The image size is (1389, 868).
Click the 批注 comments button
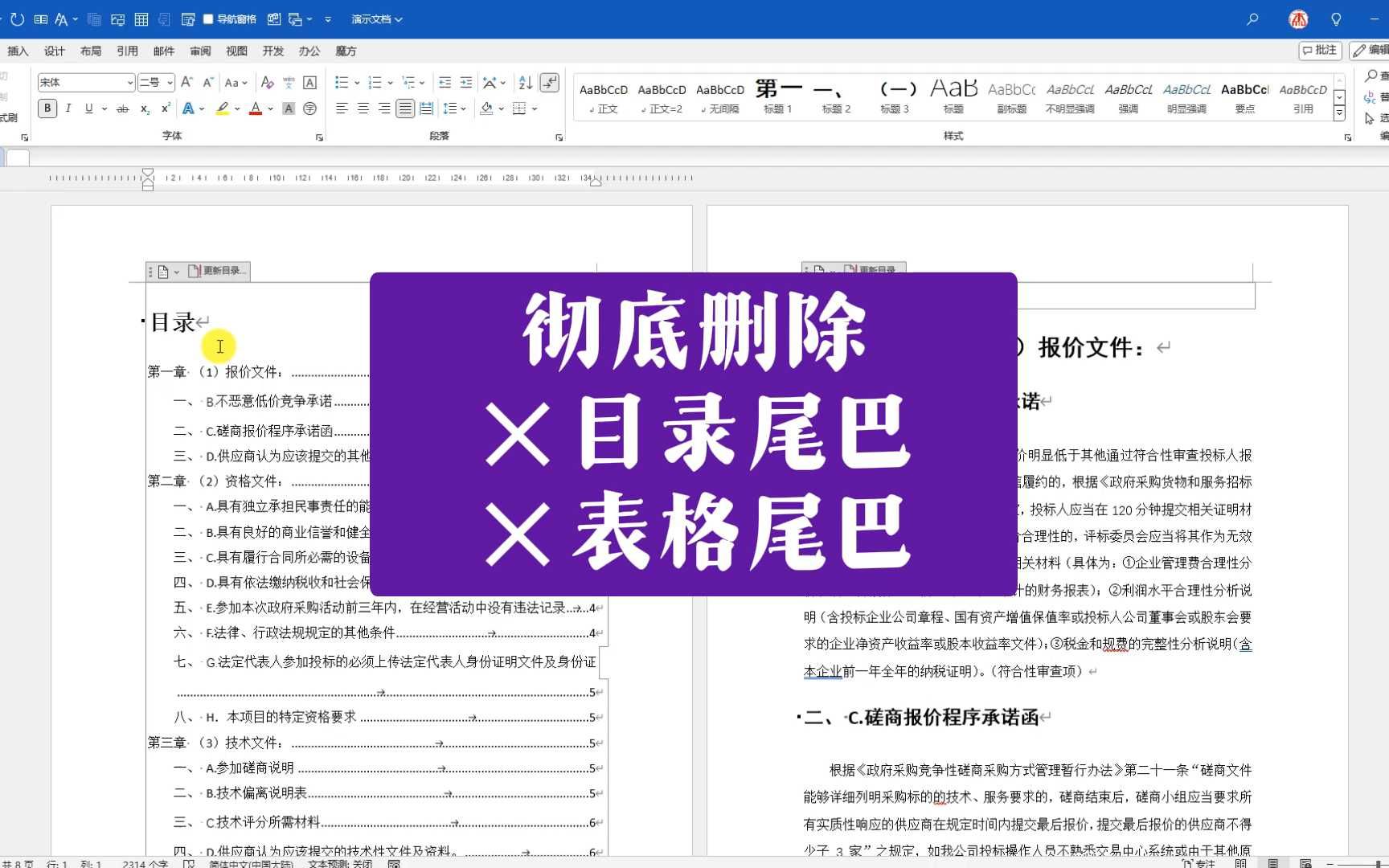(1320, 50)
